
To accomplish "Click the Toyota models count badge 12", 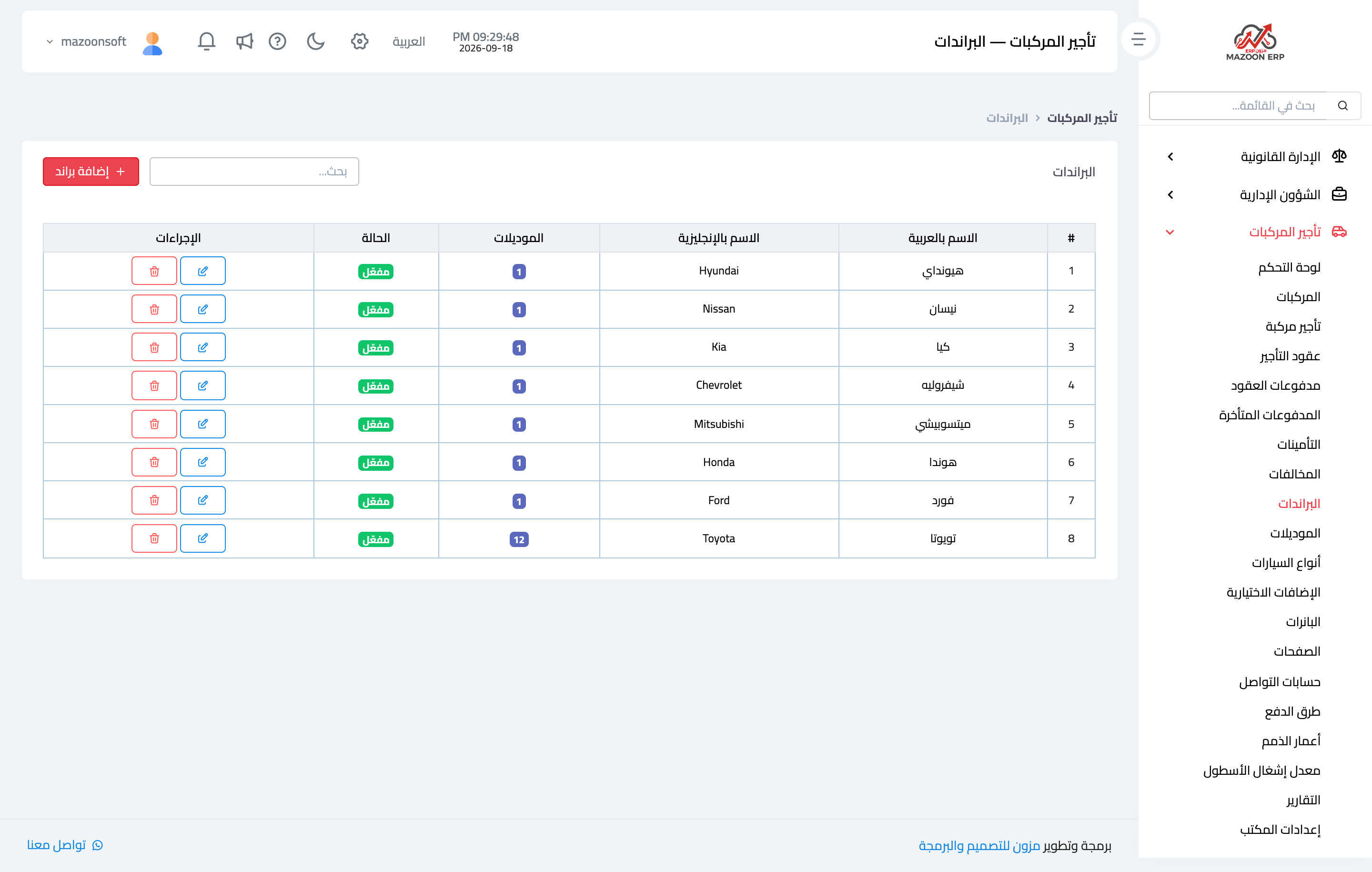I will (x=519, y=540).
